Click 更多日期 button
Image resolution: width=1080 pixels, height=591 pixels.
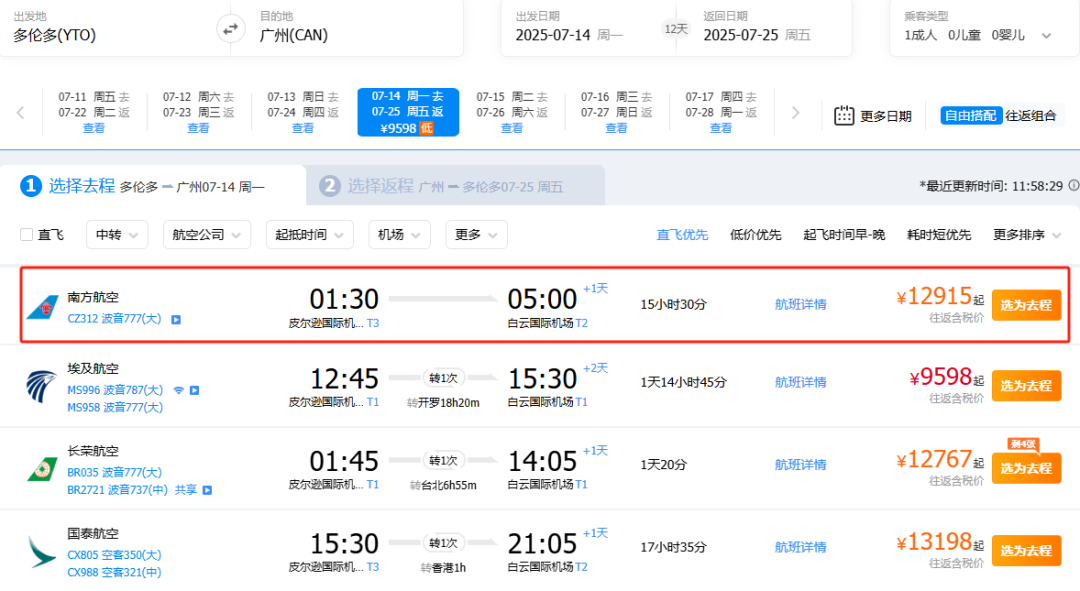point(873,116)
